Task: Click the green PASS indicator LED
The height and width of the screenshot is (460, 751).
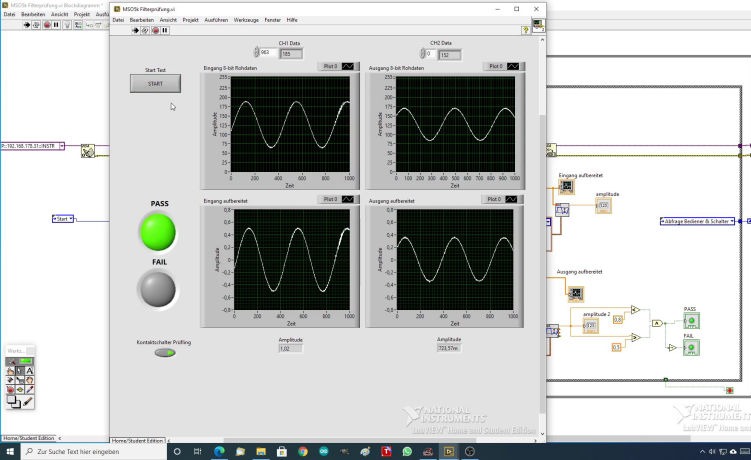Action: click(x=156, y=232)
